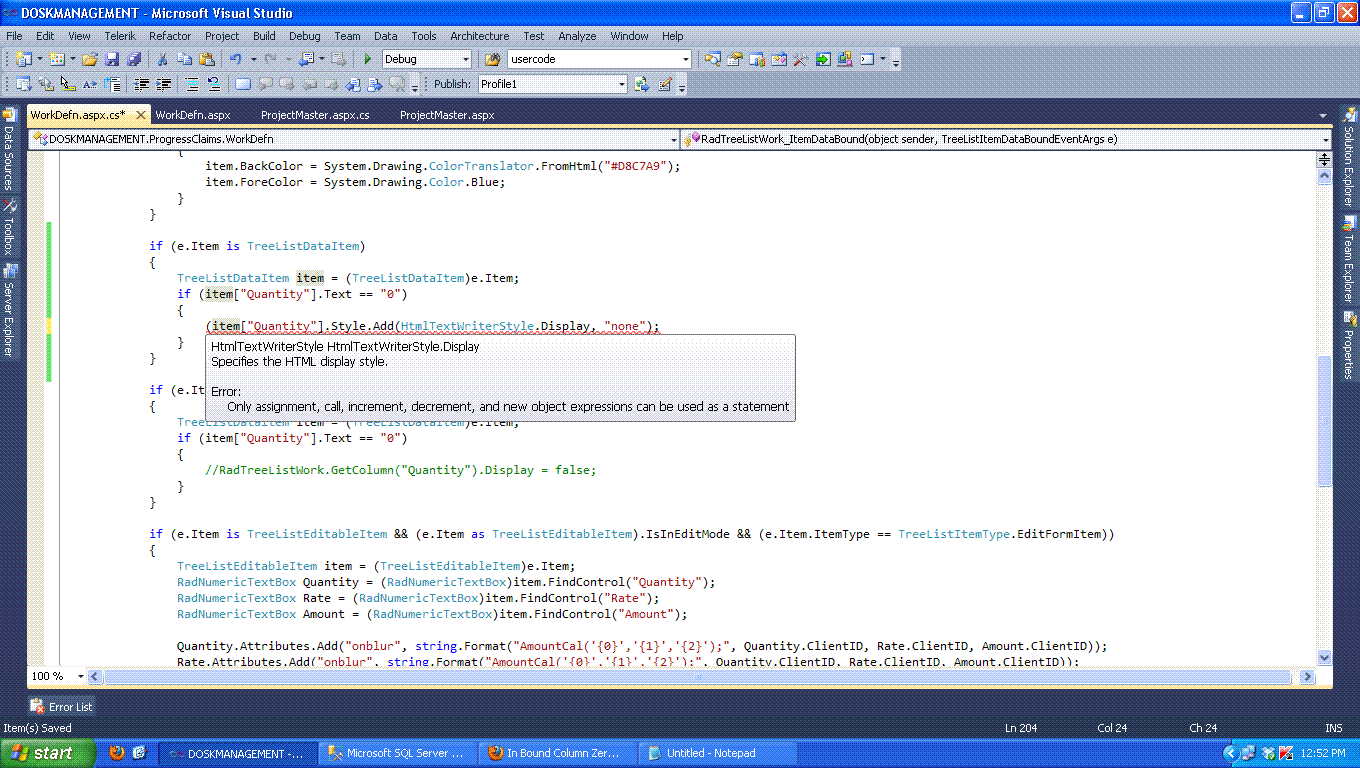Uncomment the selected lines
This screenshot has height=768, width=1360.
point(214,85)
